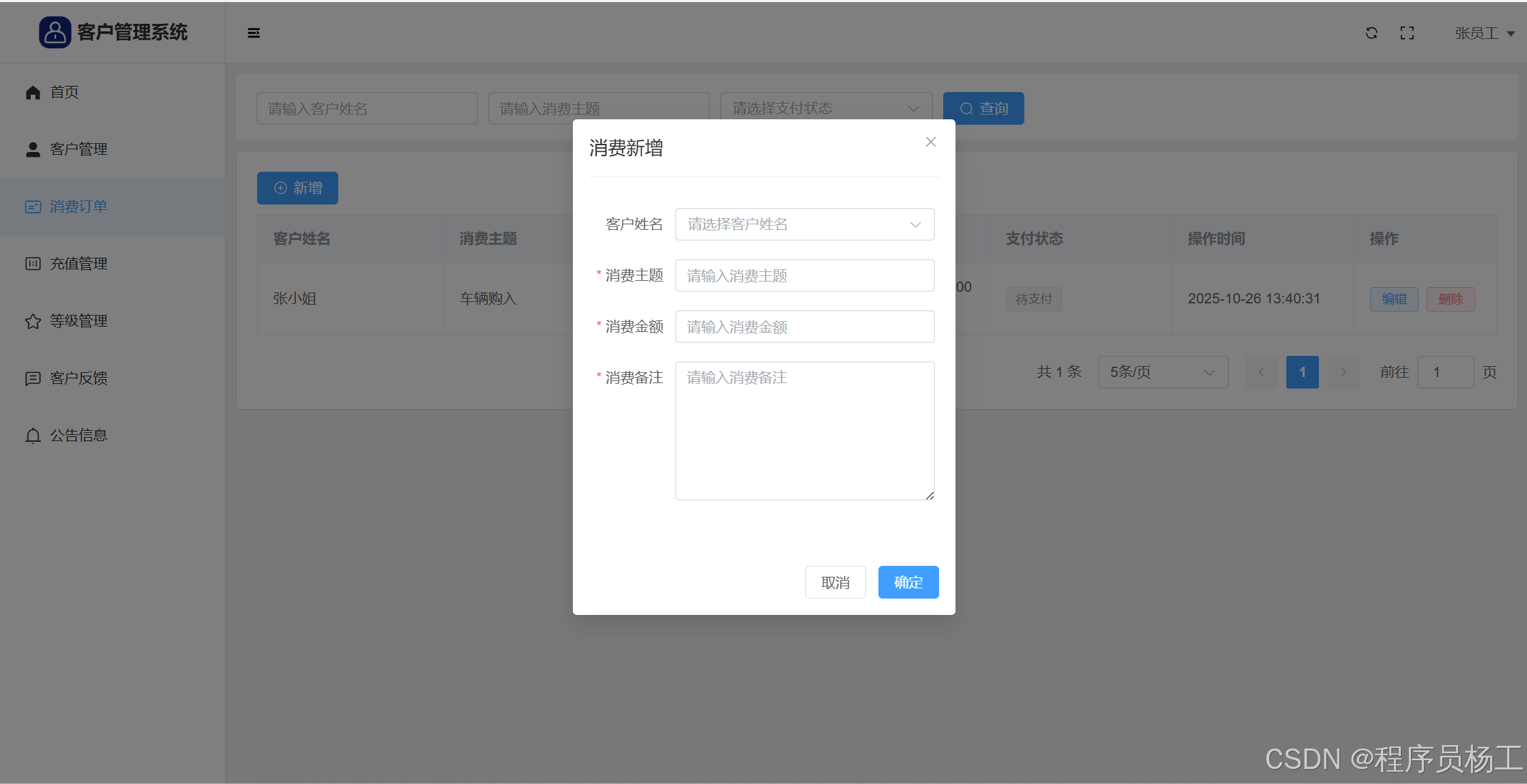This screenshot has height=784, width=1527.
Task: Open 首页 from the sidebar
Action: click(x=64, y=92)
